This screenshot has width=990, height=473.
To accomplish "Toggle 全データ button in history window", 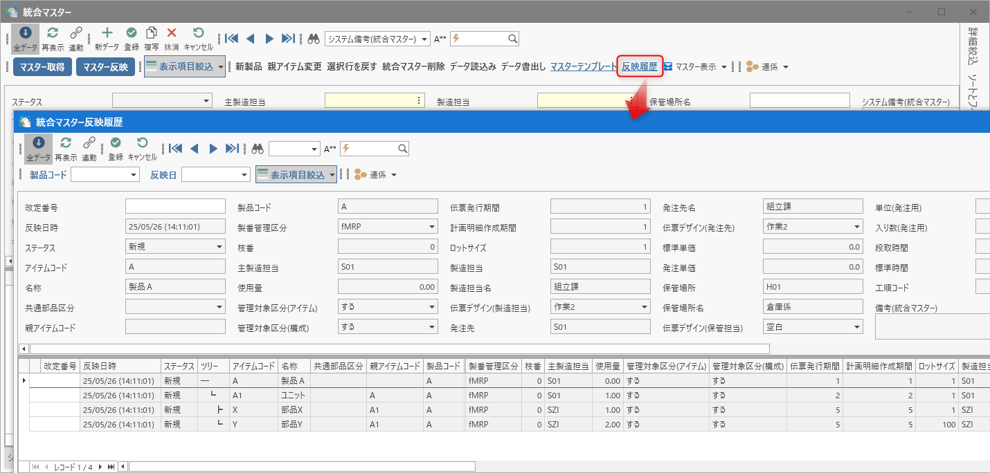I will 39,148.
